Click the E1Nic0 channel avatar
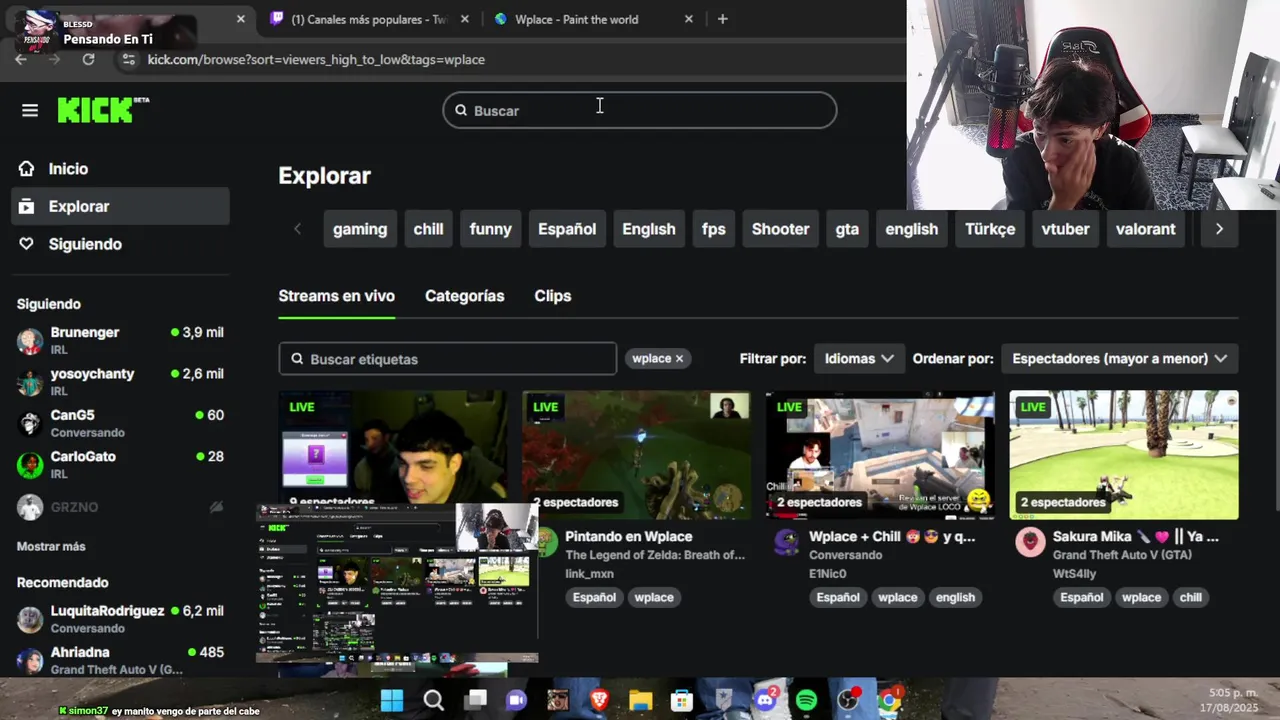The height and width of the screenshot is (720, 1280). pos(787,542)
